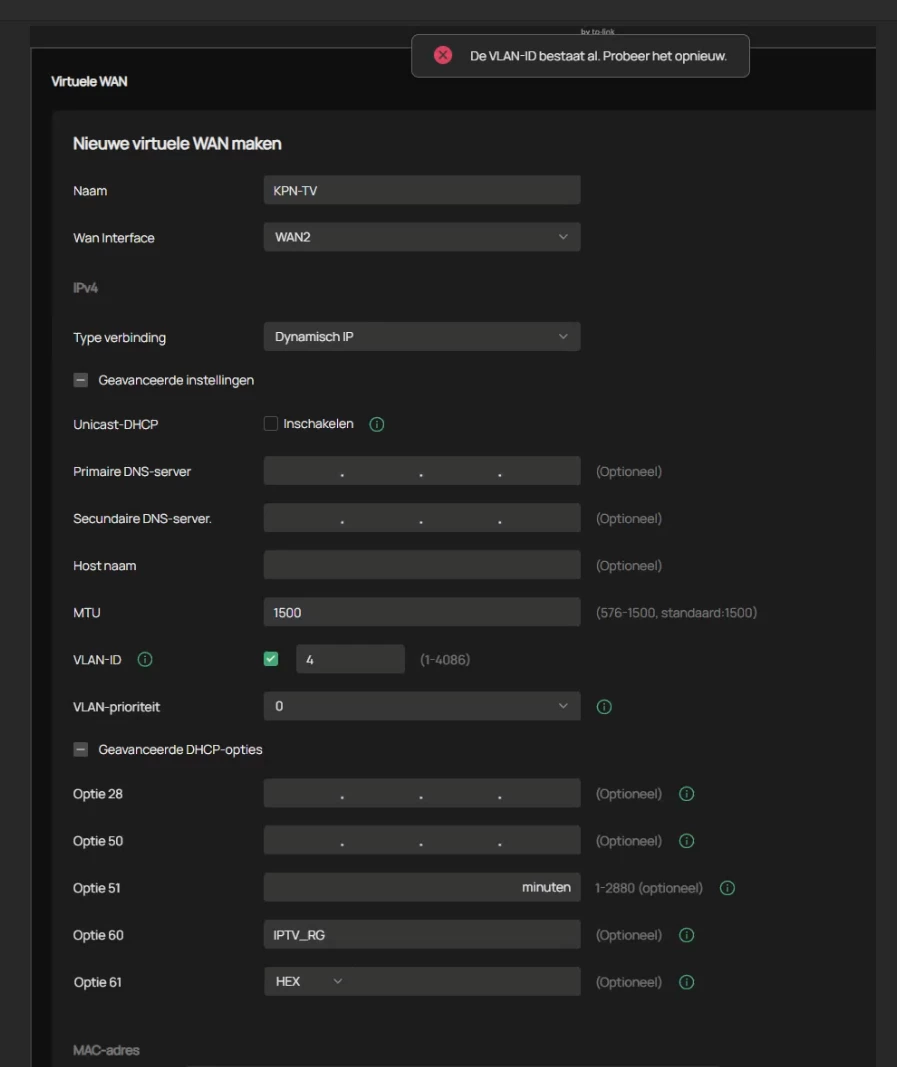Click the red error icon in the notification

point(443,56)
